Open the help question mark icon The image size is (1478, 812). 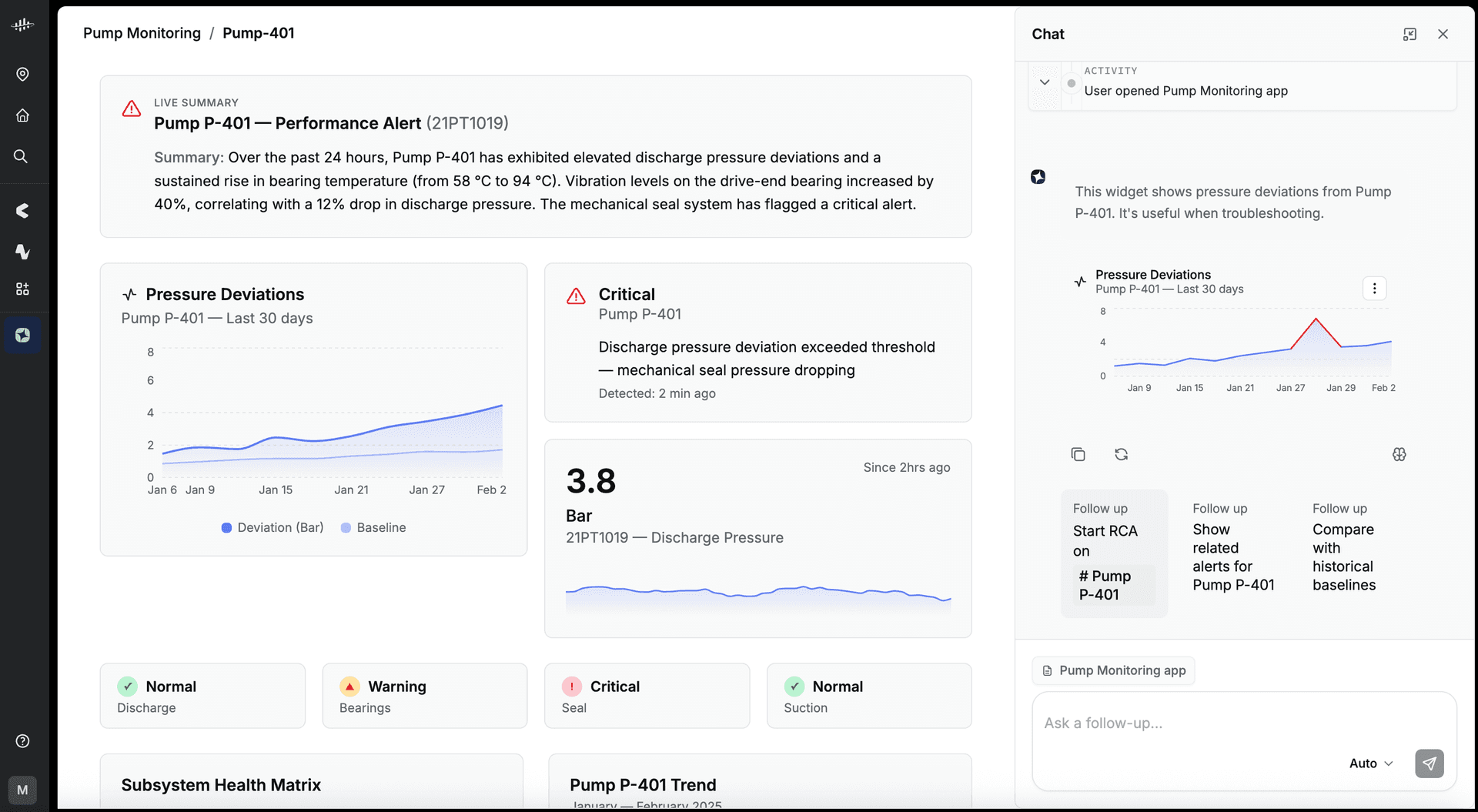click(22, 740)
